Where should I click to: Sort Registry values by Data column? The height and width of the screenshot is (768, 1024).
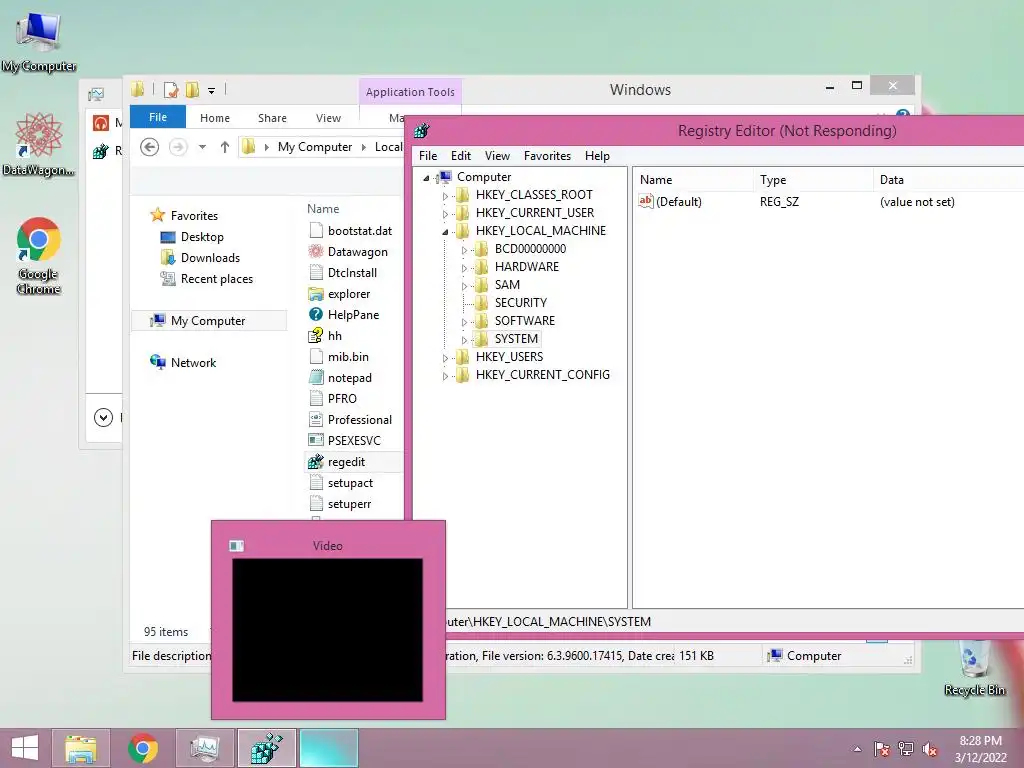[948, 180]
